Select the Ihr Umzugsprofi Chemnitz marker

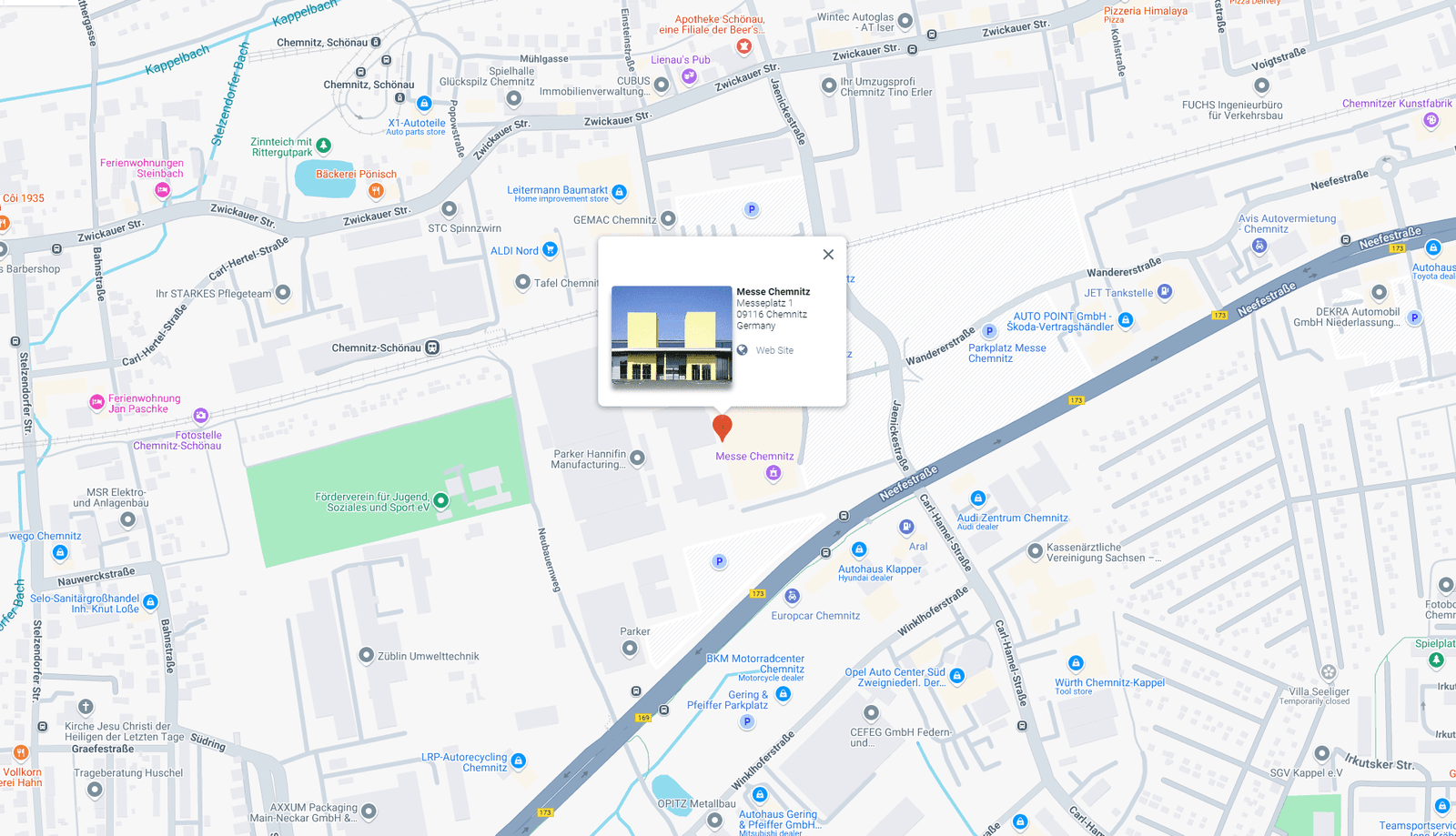tap(829, 86)
